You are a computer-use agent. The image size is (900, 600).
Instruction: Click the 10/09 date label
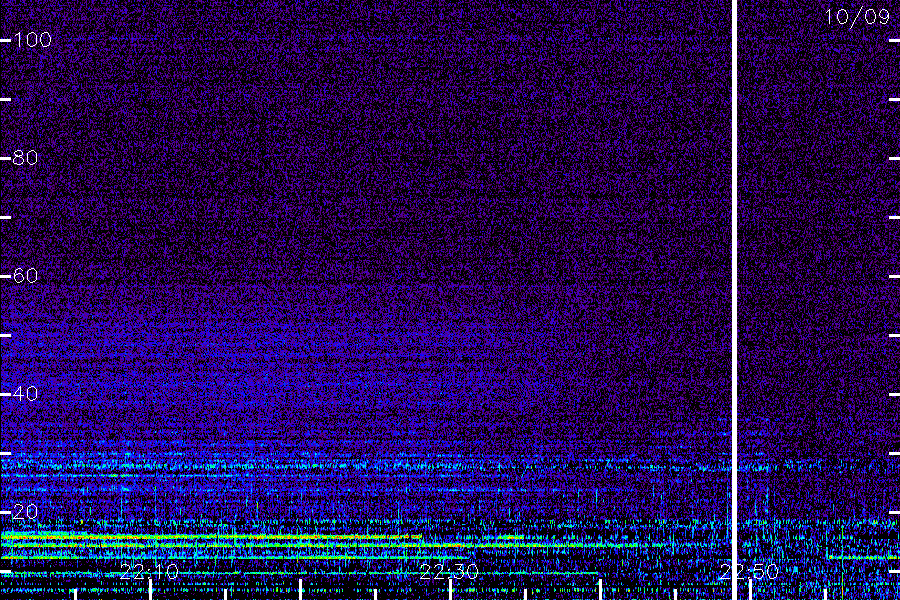858,17
